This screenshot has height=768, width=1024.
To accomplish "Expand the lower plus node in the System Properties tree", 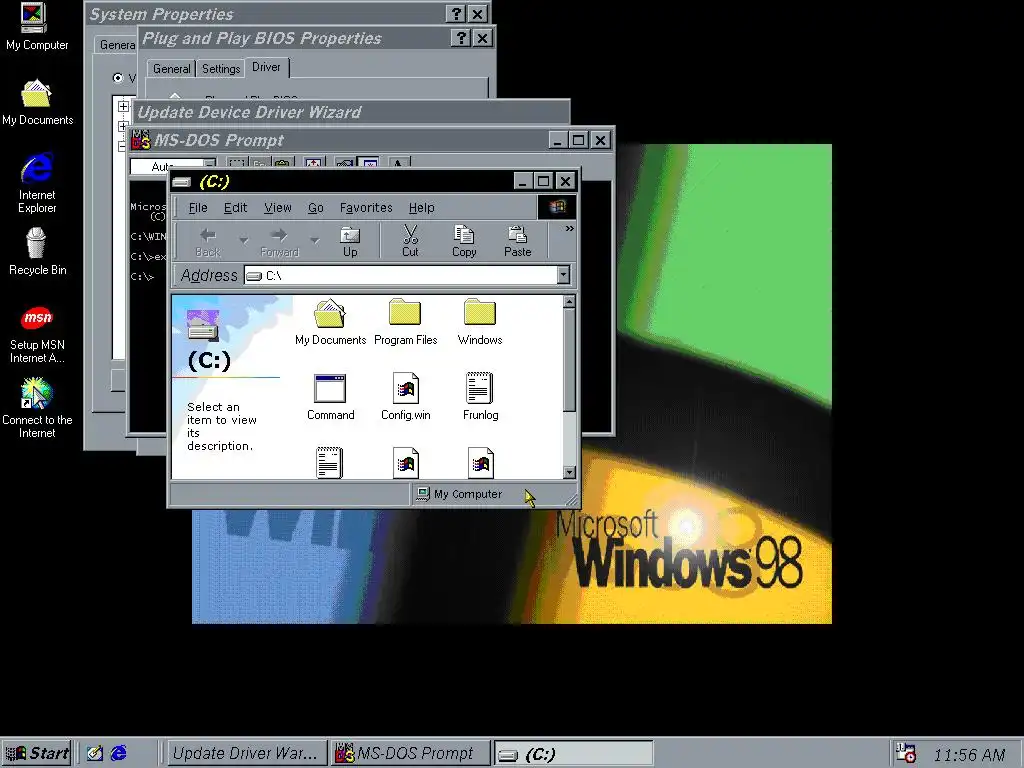I will (122, 126).
